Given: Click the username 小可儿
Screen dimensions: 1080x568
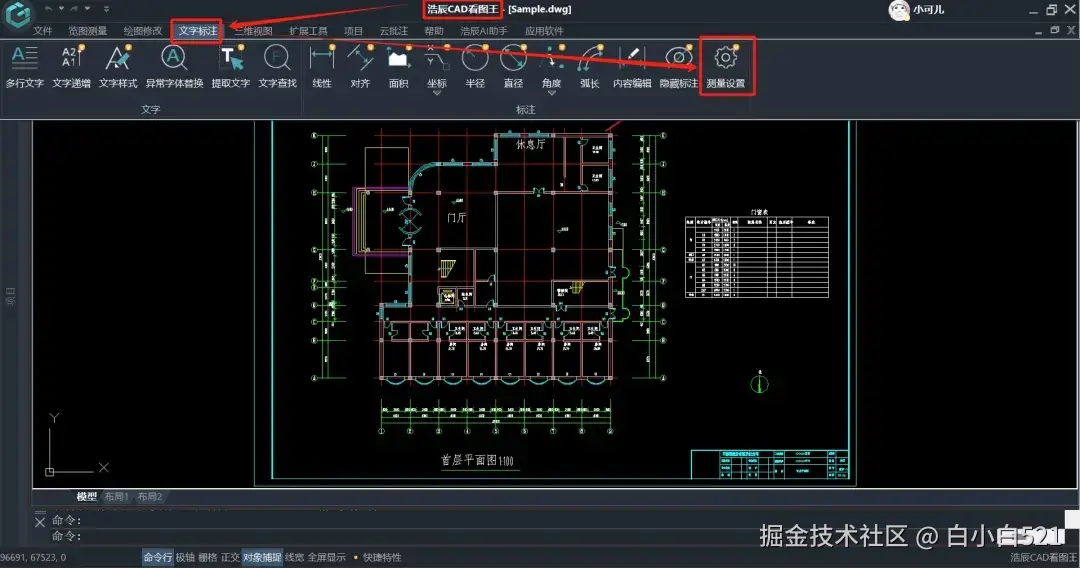Looking at the screenshot, I should coord(928,10).
